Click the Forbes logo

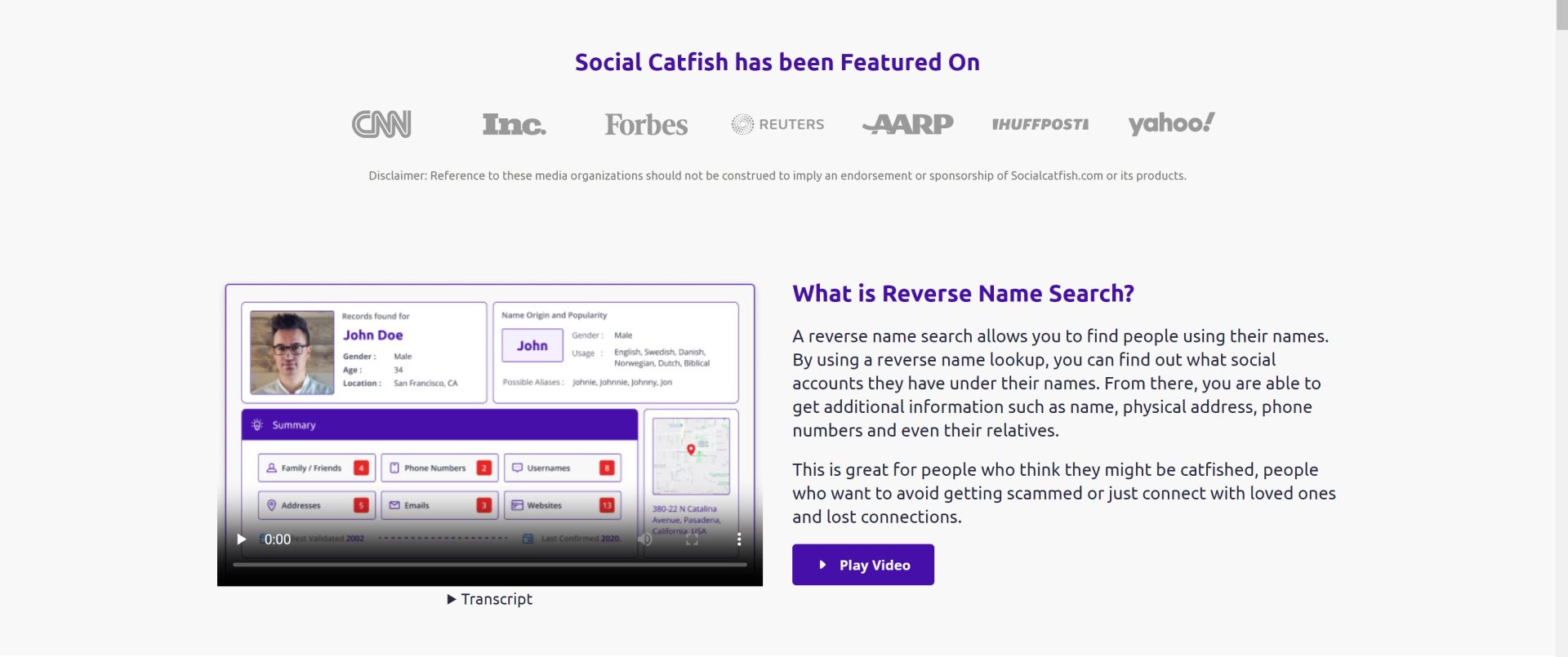pyautogui.click(x=646, y=124)
